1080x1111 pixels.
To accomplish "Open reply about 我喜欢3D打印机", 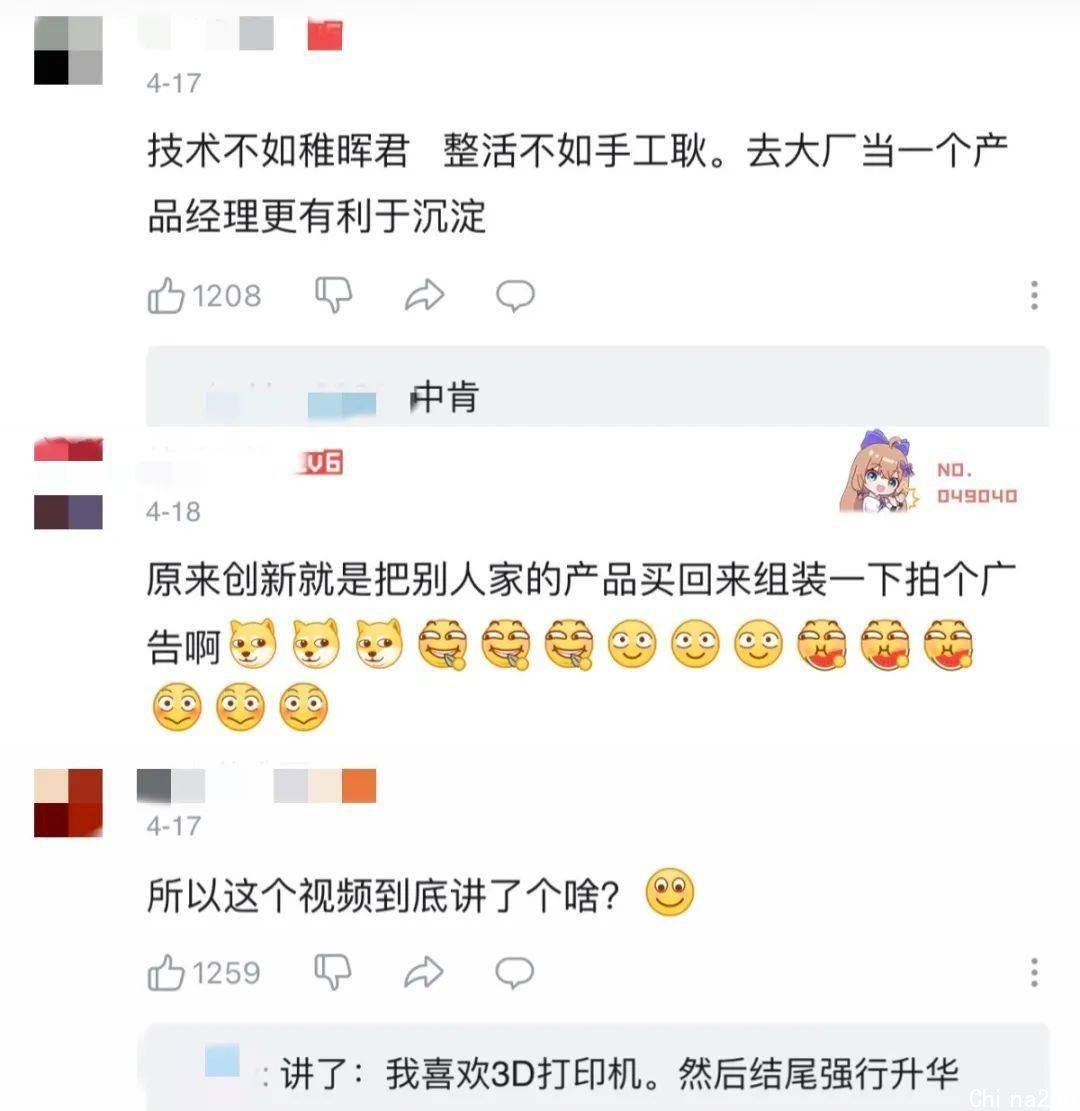I will pos(597,1067).
